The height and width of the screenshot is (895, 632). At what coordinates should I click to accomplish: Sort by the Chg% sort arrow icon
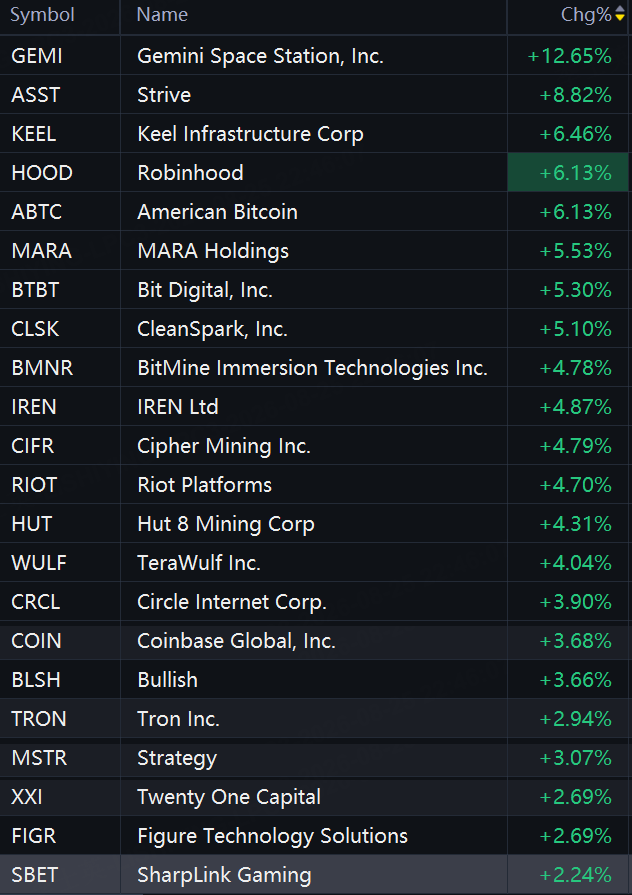click(620, 14)
